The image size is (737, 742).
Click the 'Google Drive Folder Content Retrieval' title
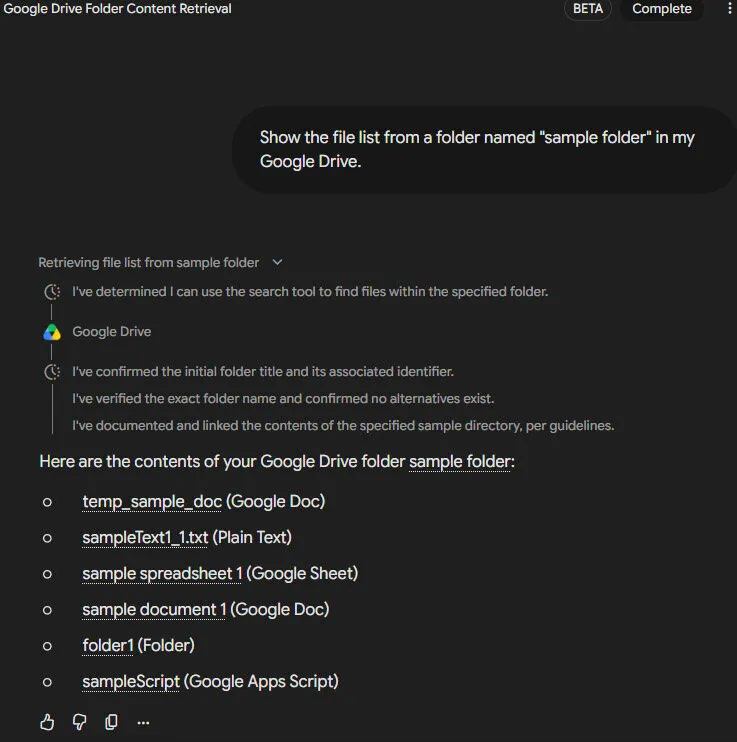coord(117,9)
